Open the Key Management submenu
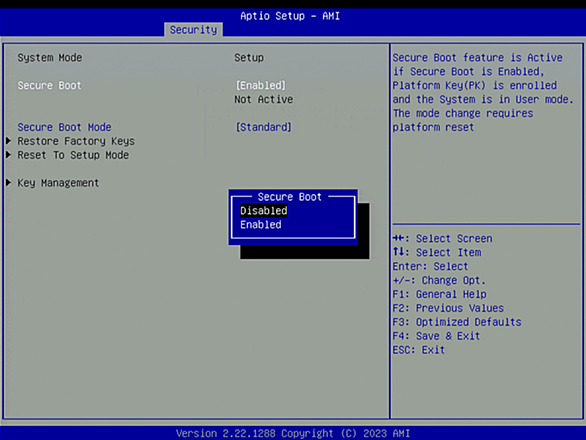 (x=58, y=183)
